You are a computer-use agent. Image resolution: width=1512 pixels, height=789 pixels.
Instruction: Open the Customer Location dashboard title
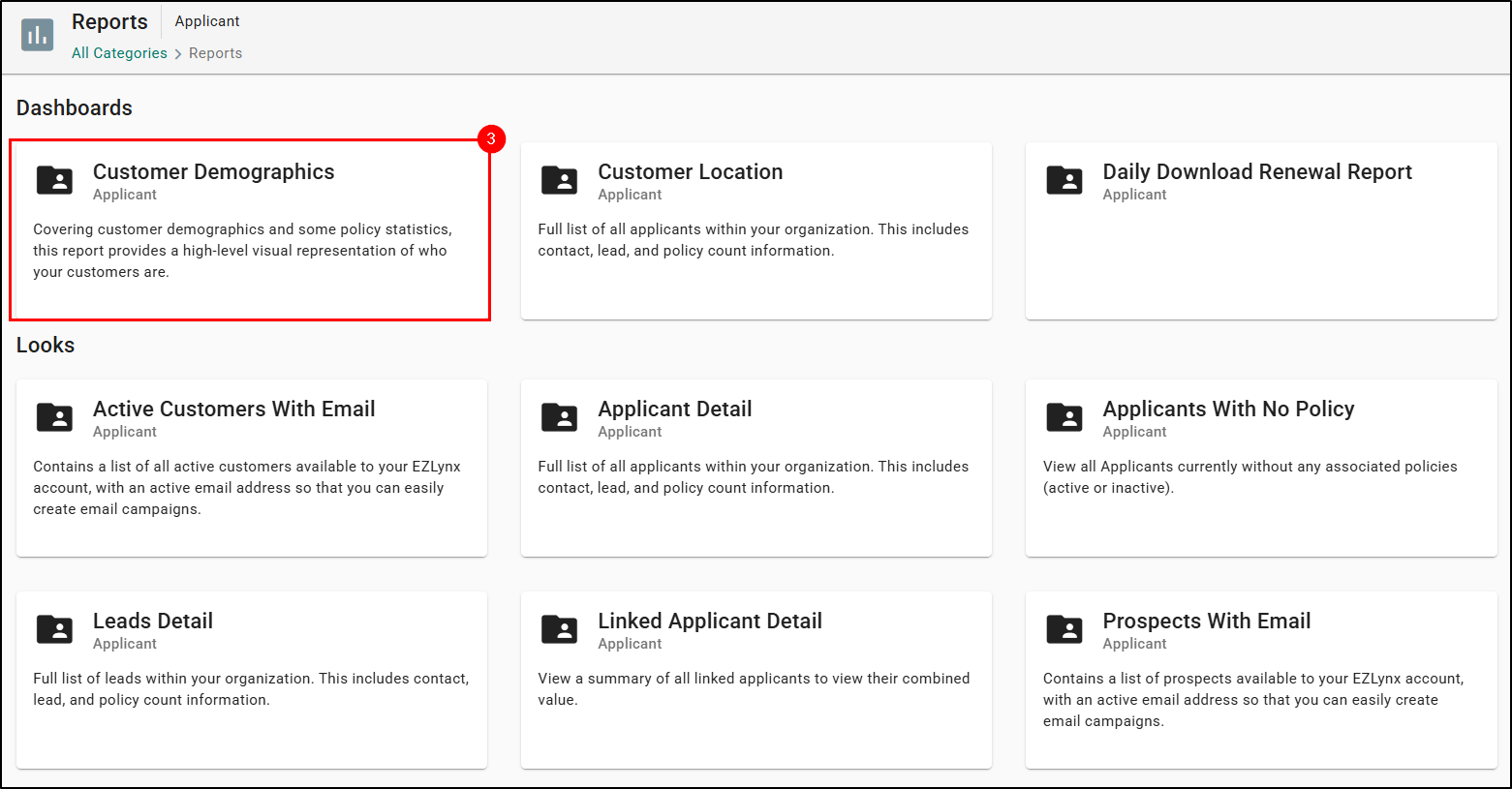click(x=690, y=172)
